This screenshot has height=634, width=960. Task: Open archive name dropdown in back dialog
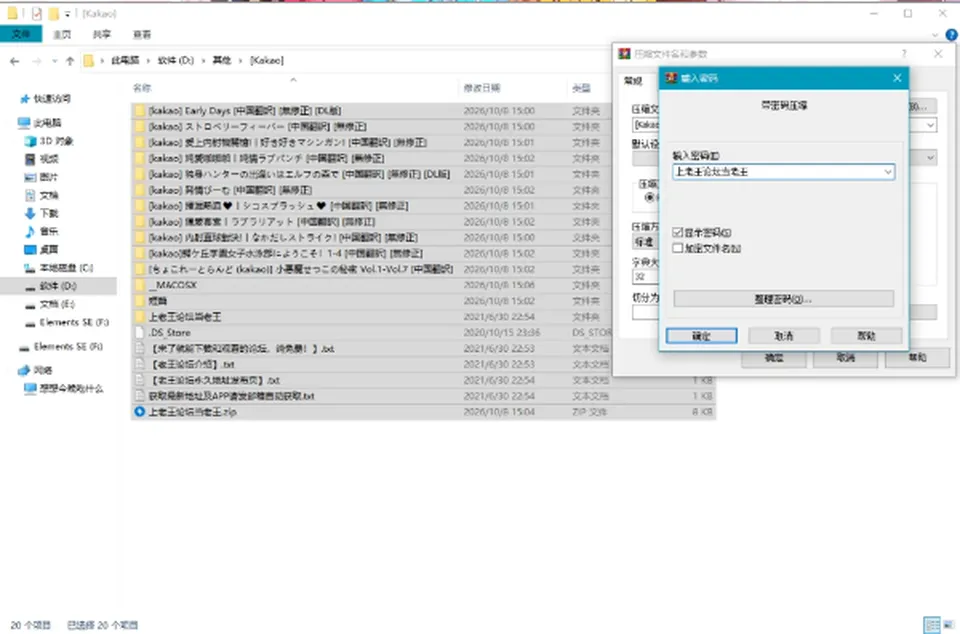click(x=930, y=125)
